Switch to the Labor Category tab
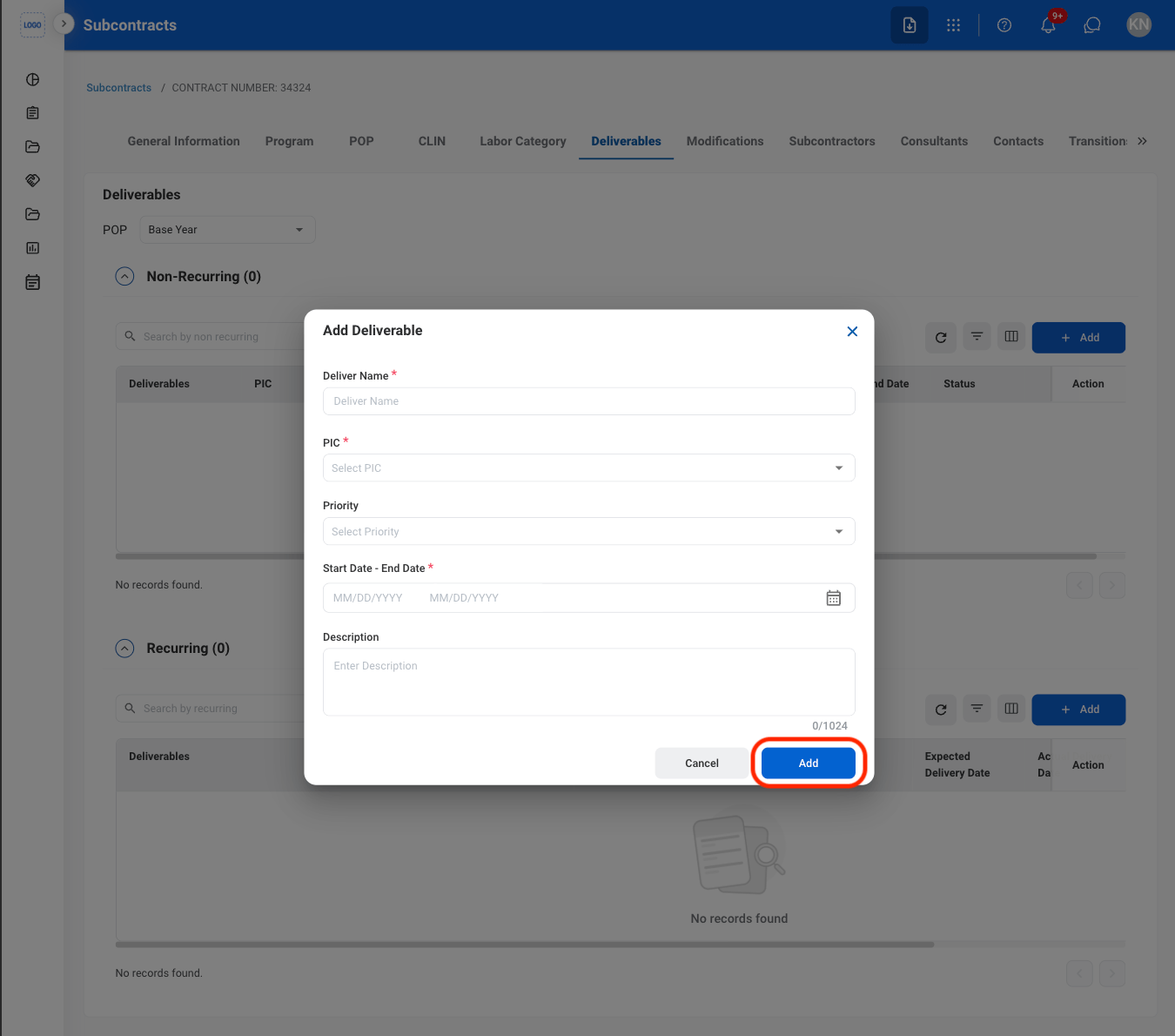This screenshot has width=1175, height=1036. 523,141
